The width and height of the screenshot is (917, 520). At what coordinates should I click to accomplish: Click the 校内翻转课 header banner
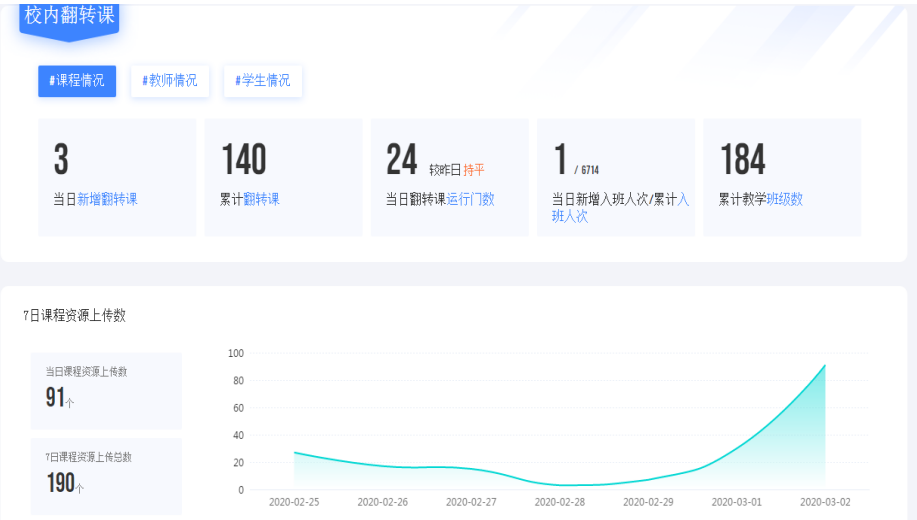coord(69,17)
